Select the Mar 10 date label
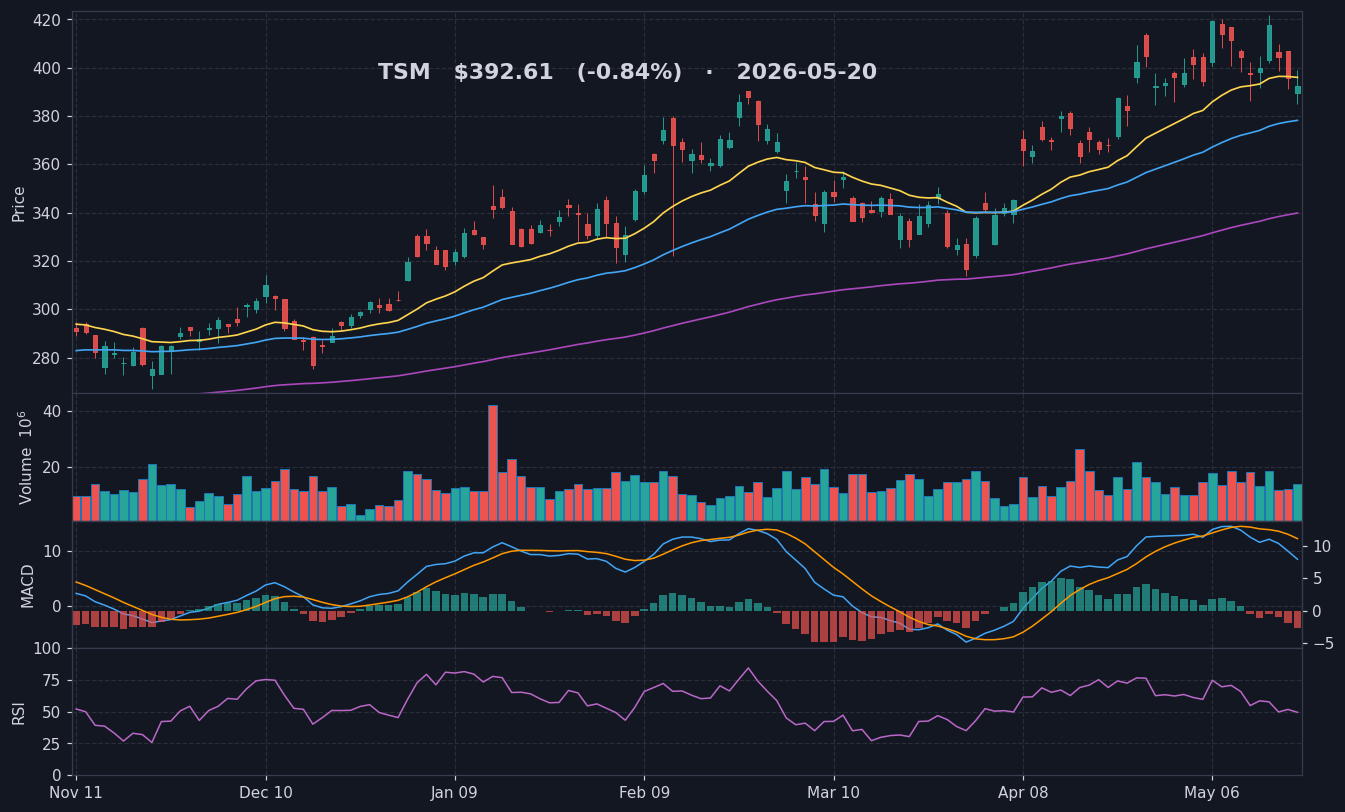Image resolution: width=1345 pixels, height=812 pixels. tap(834, 793)
